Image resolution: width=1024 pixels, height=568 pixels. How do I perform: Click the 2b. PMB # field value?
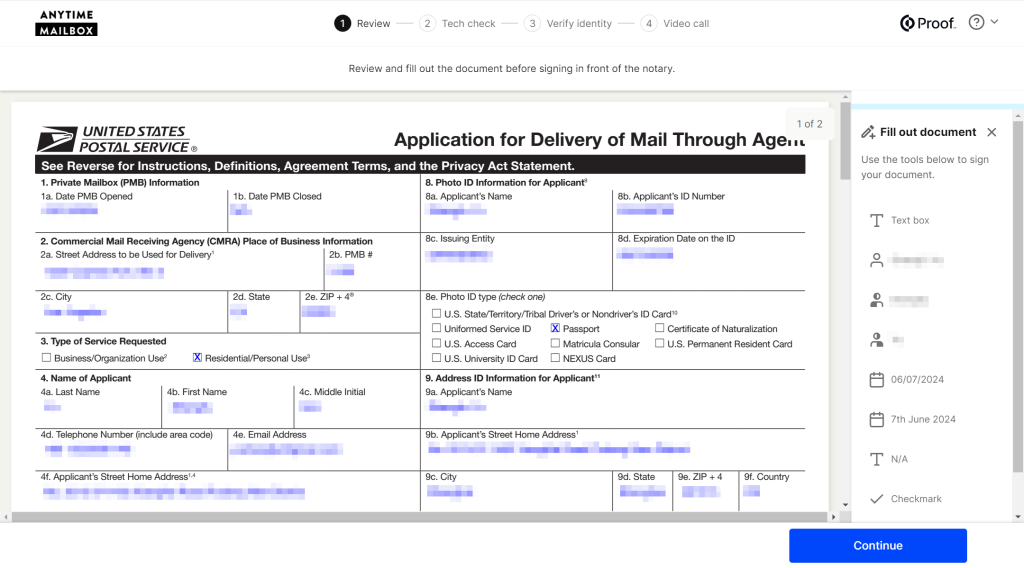[342, 271]
